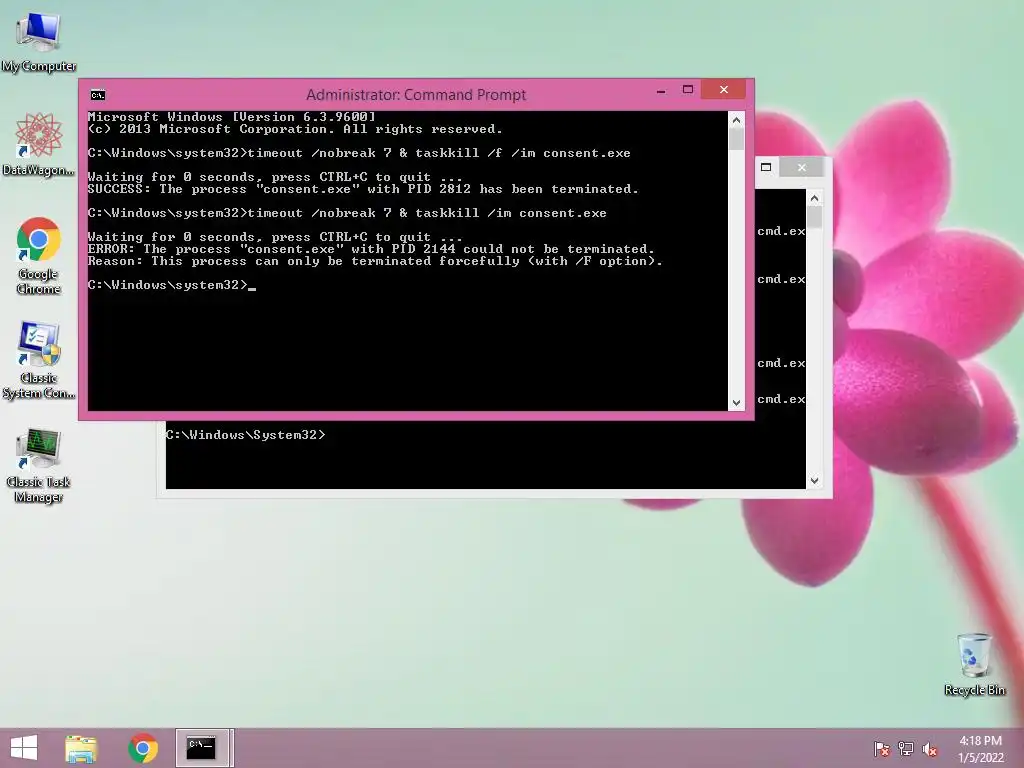Click the active prompt line in front window
Viewport: 1024px width, 768px height.
pyautogui.click(x=172, y=285)
